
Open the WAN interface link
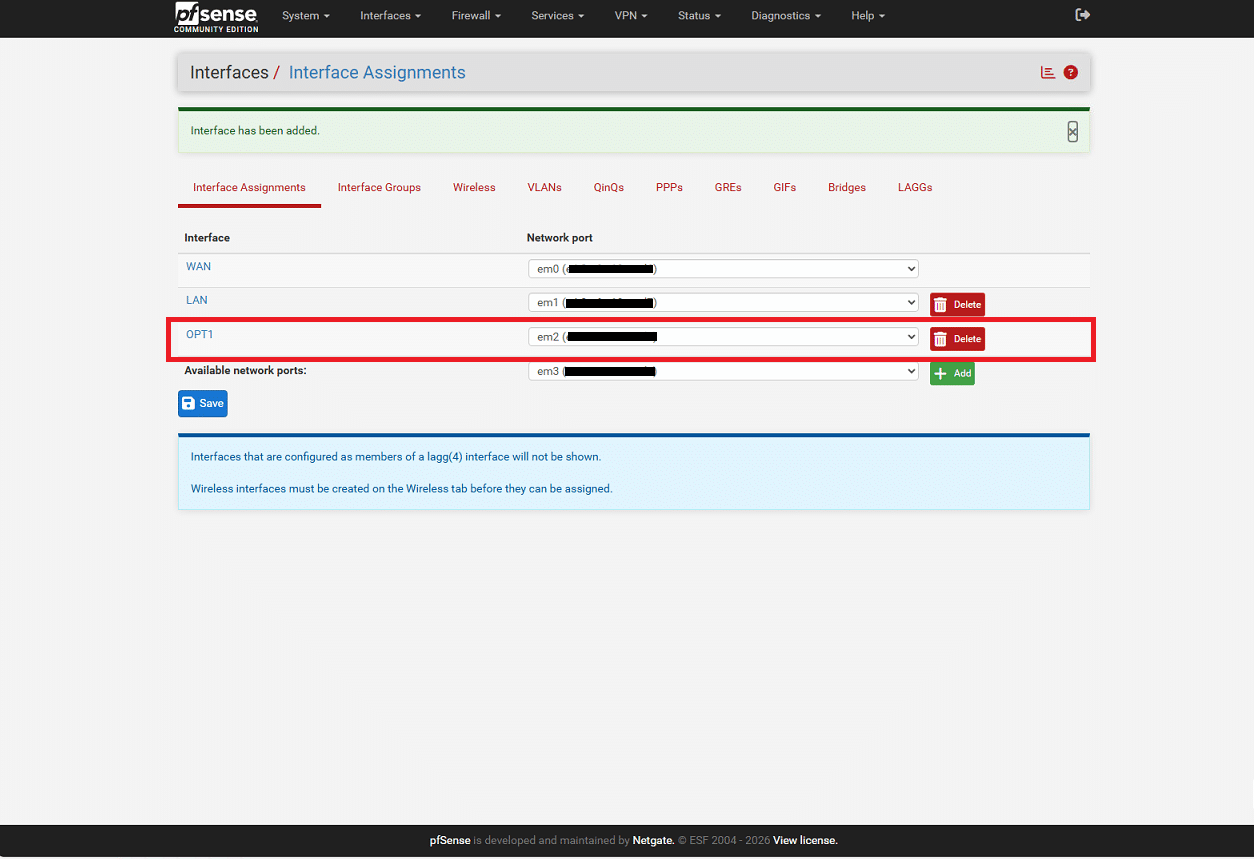point(198,266)
